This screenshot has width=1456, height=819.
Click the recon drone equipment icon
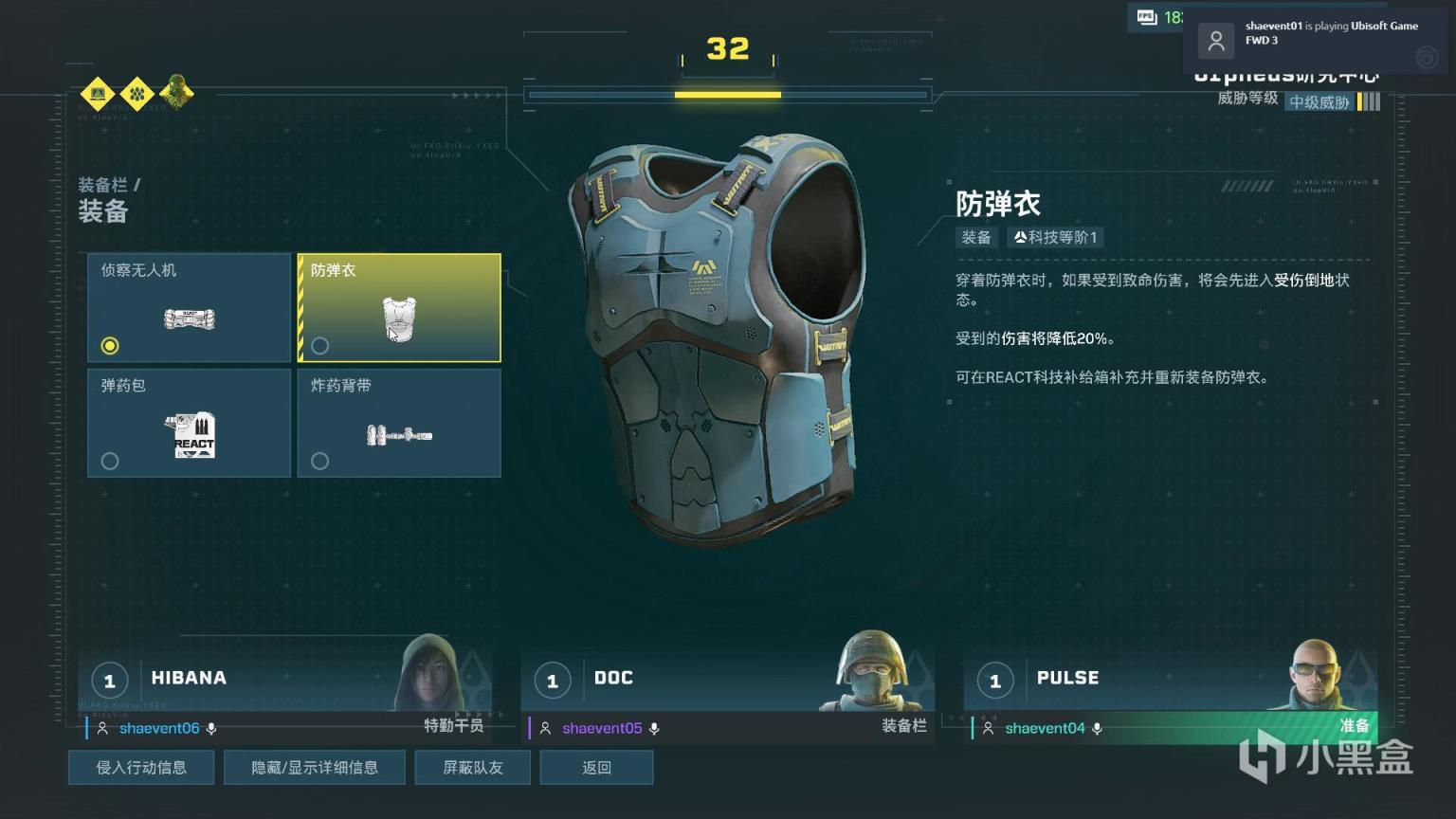coord(190,319)
